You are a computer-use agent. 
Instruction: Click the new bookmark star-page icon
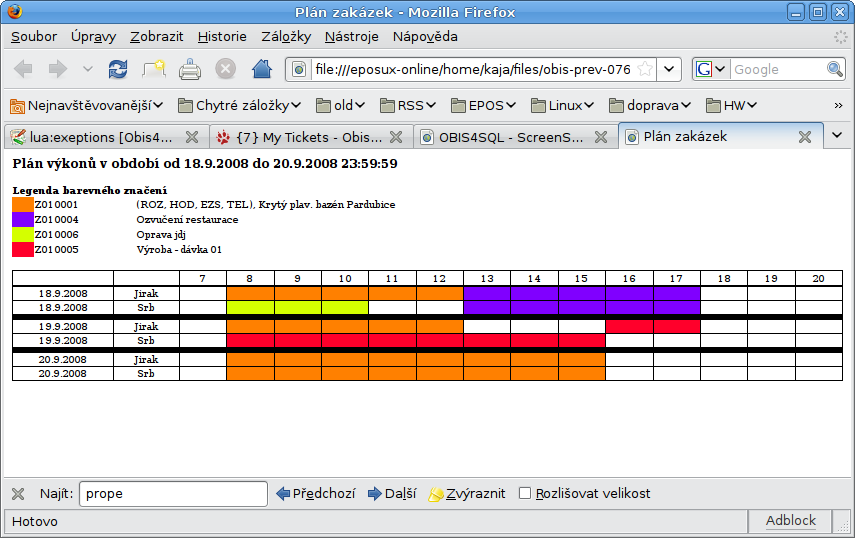[x=154, y=69]
